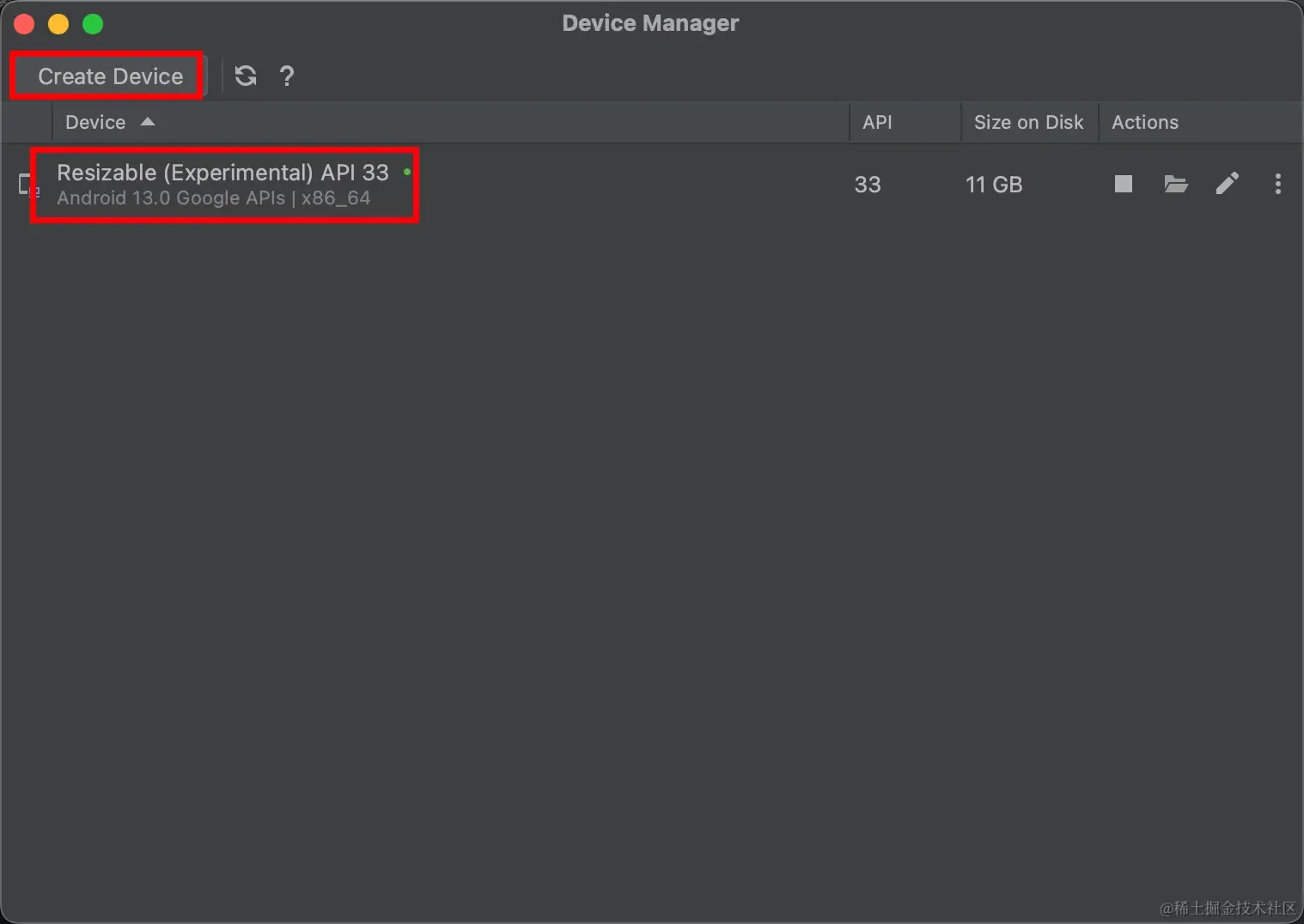This screenshot has height=924, width=1304.
Task: Select the Resizable (Experimental) API 33 device
Action: 222,173
